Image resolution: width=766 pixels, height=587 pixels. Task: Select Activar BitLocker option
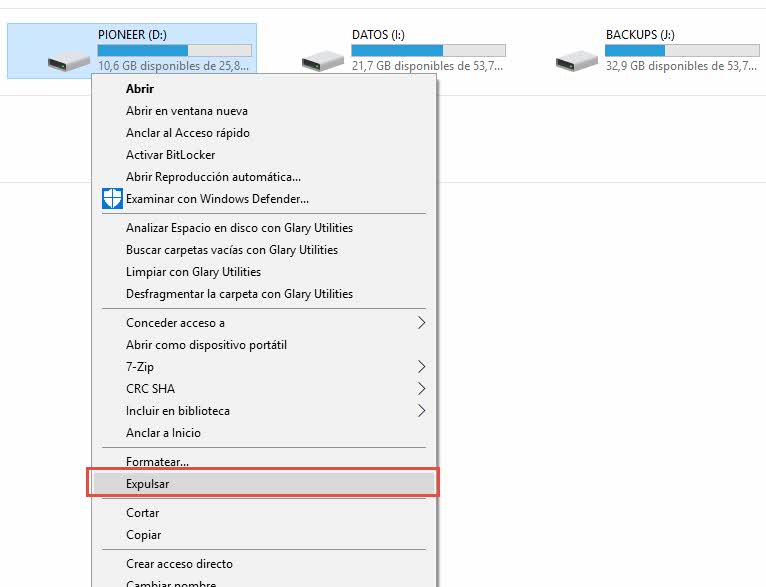click(171, 155)
